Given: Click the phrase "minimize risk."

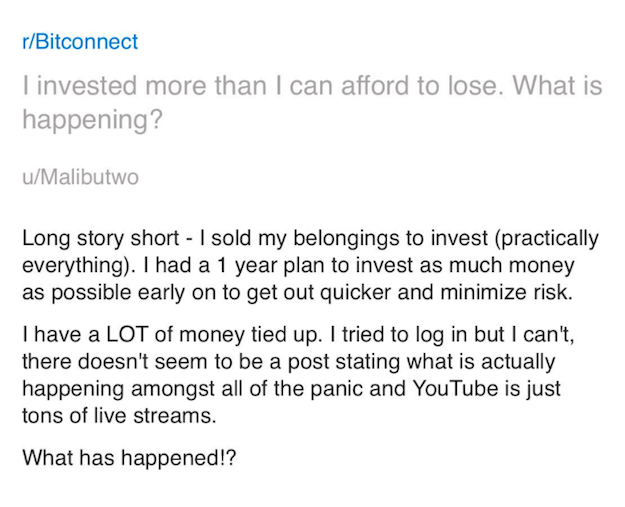Looking at the screenshot, I should pos(507,292).
